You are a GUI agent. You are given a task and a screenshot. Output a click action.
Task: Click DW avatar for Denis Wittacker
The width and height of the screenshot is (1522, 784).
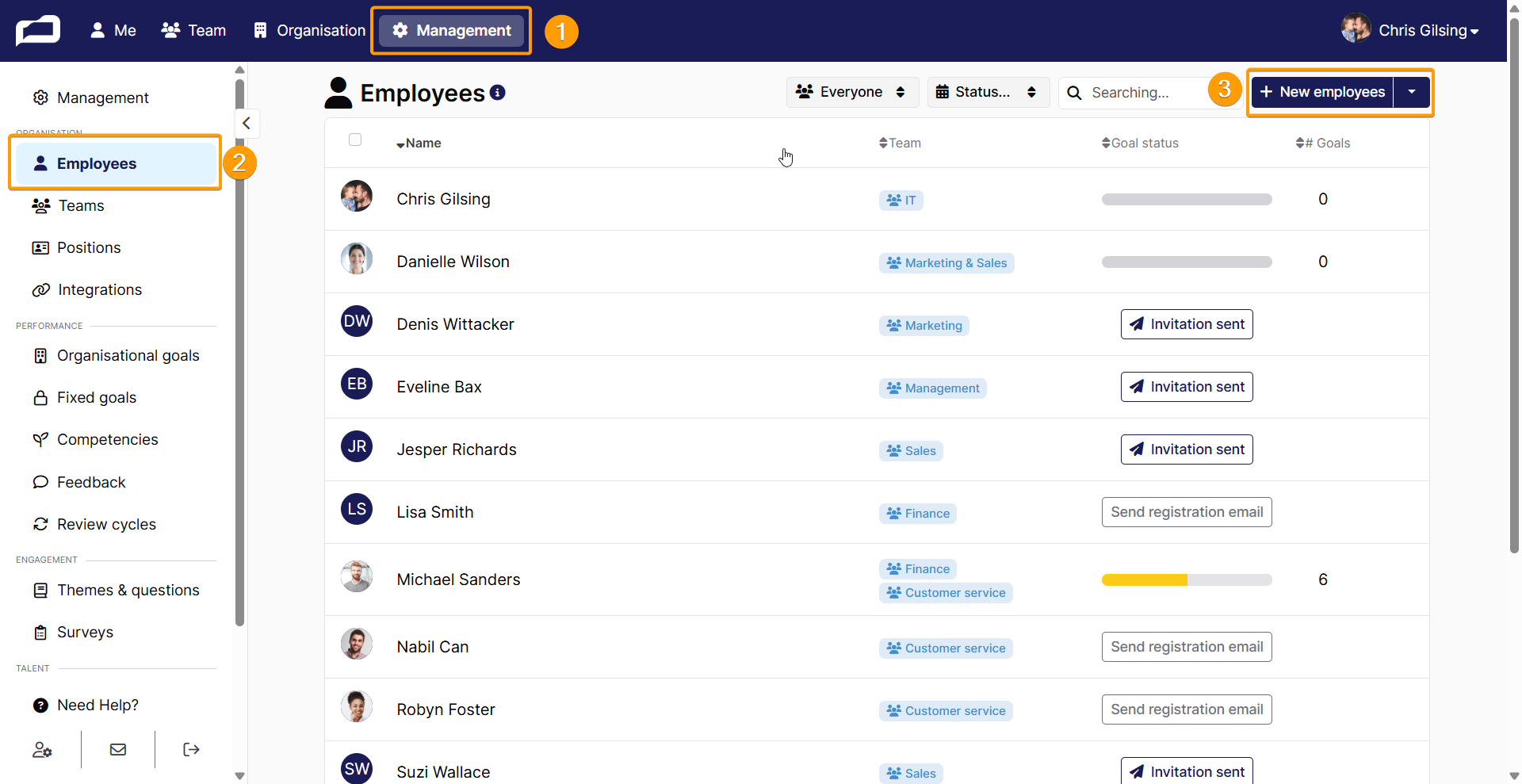pos(357,321)
